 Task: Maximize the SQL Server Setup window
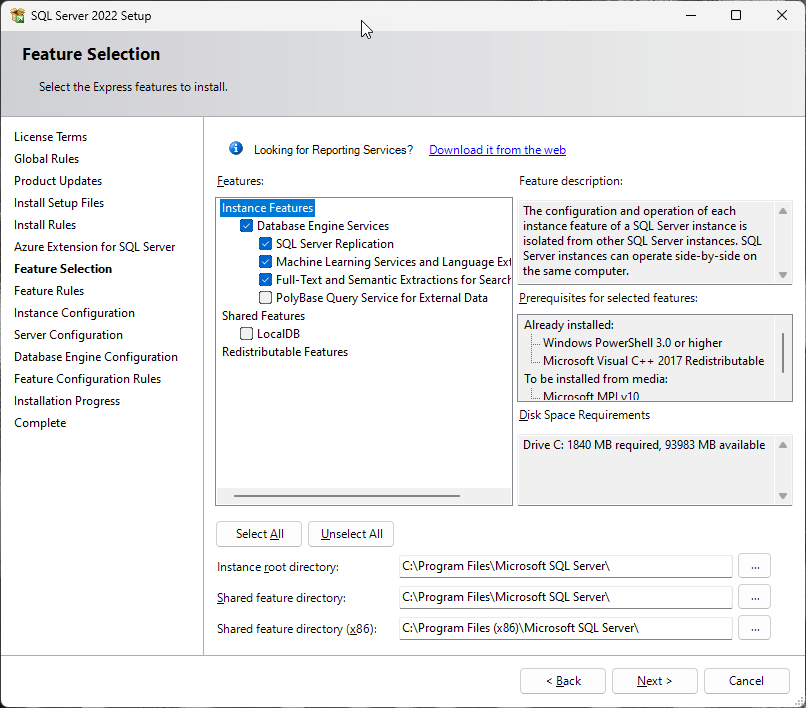pos(736,16)
